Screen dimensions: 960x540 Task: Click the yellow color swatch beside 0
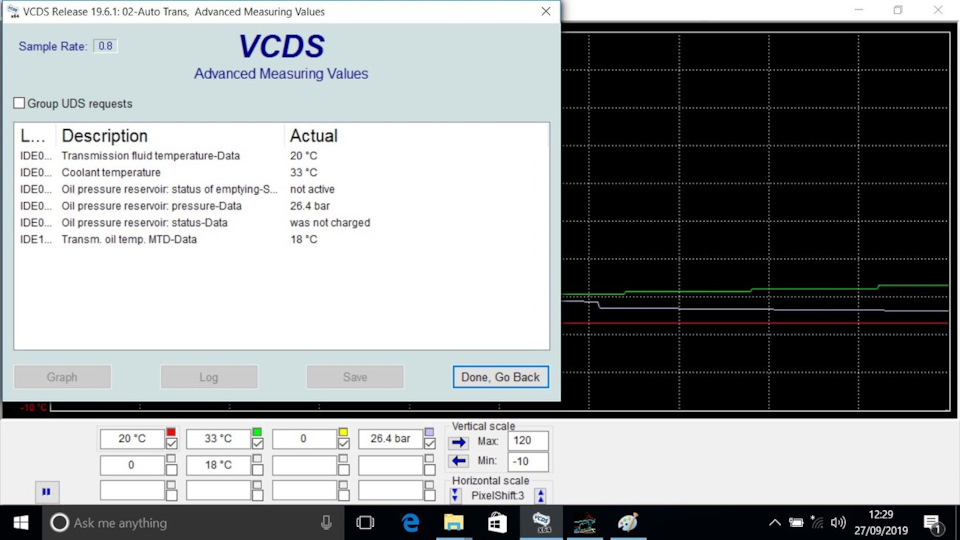click(343, 432)
